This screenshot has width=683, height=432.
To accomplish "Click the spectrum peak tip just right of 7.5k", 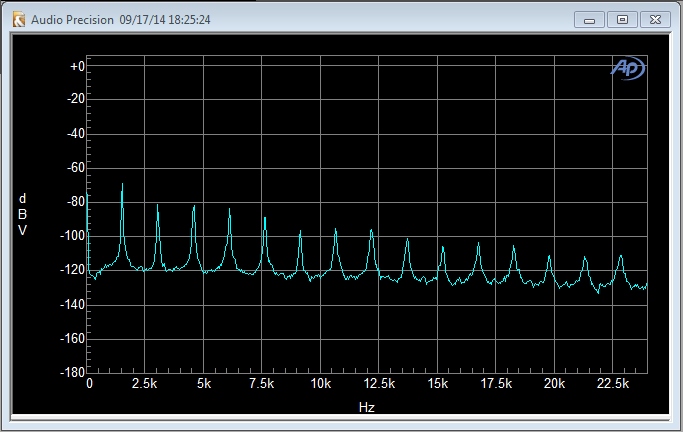I will [265, 218].
